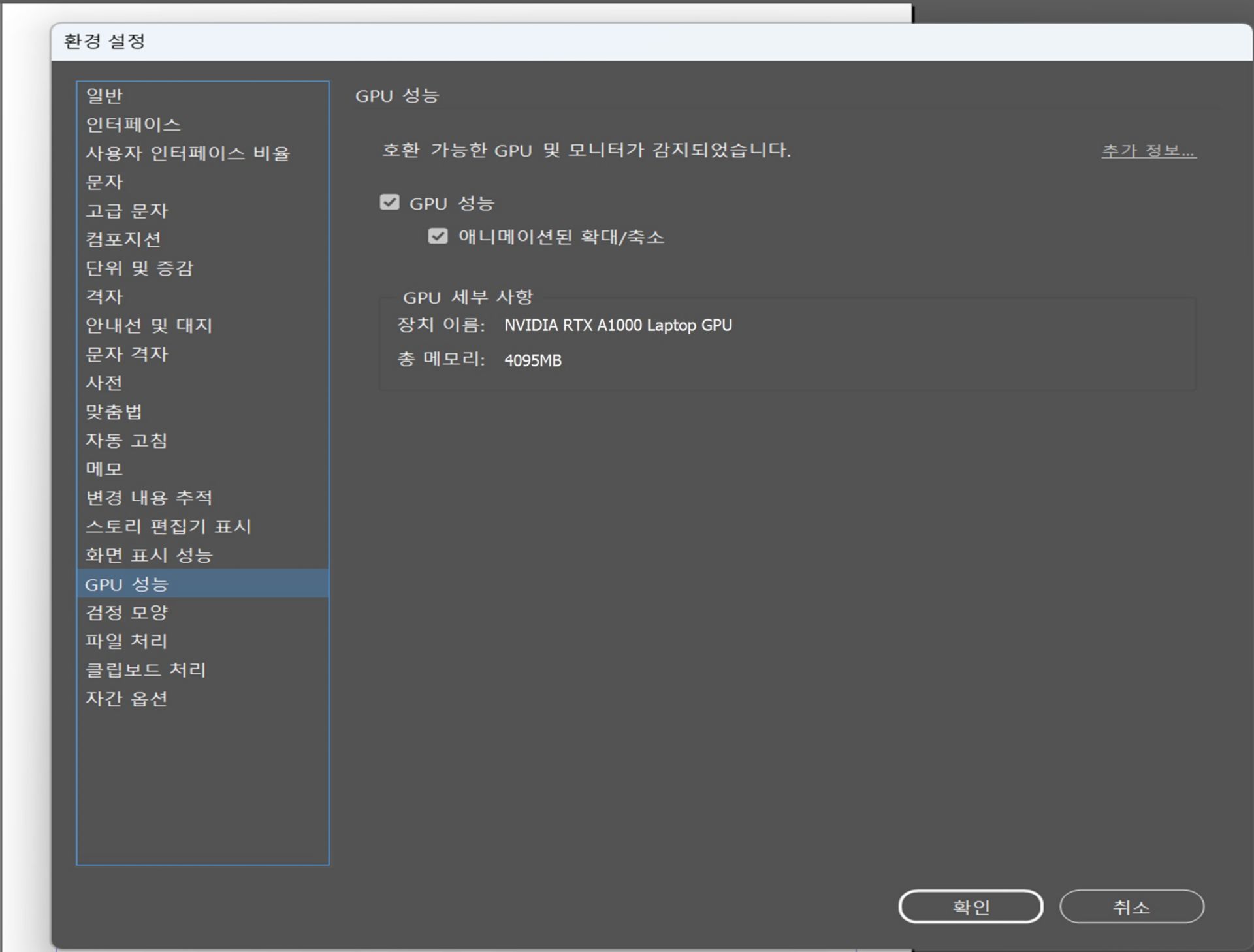Open 맞춤법 settings in sidebar
1254x952 pixels.
pos(111,411)
